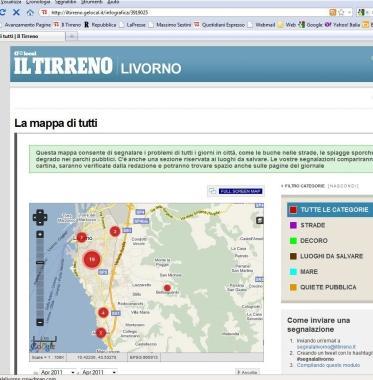Bookmark page with the star icon
373x380 pixels.
coord(341,13)
